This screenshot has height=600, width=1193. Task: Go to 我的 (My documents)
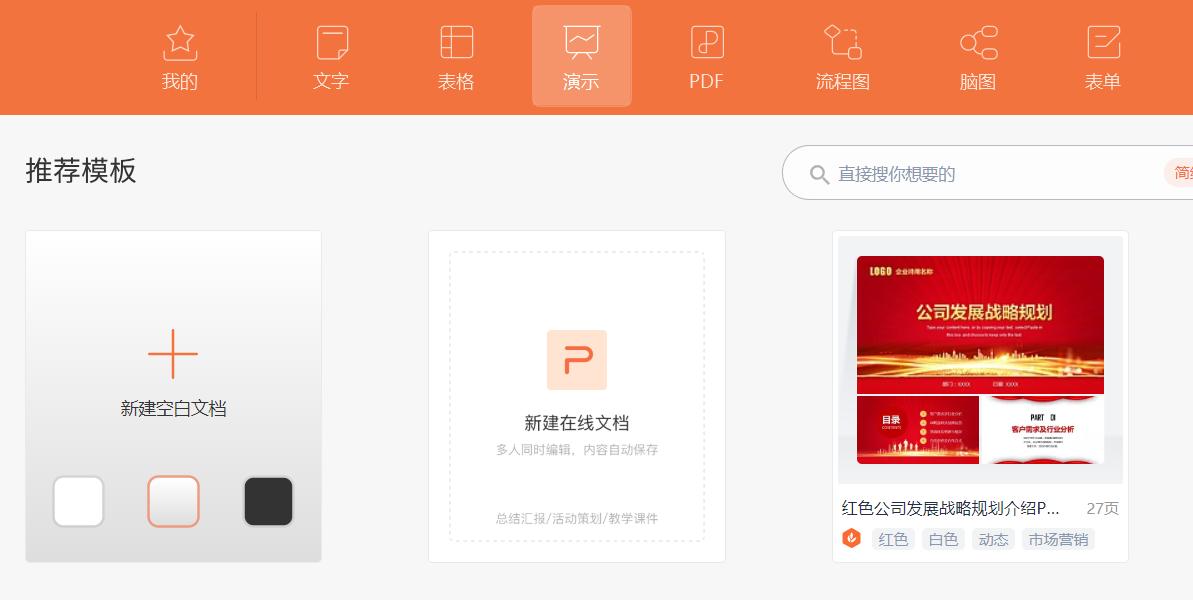pyautogui.click(x=180, y=55)
